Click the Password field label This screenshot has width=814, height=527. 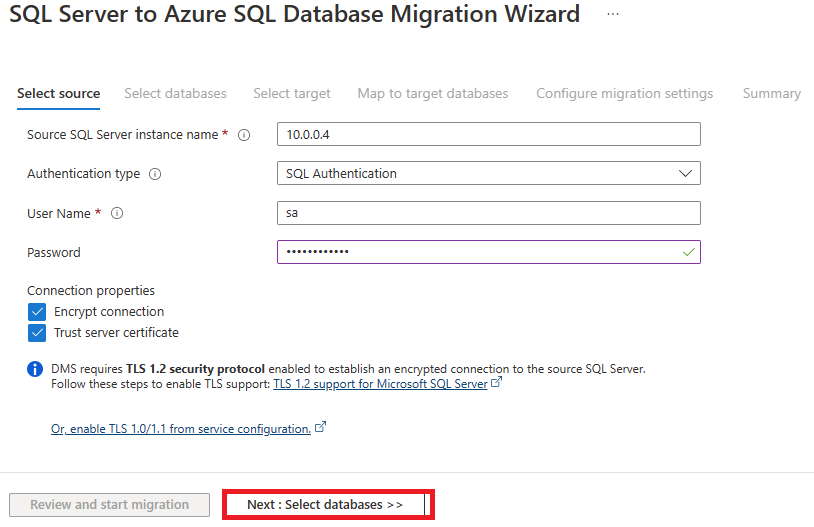pyautogui.click(x=53, y=252)
